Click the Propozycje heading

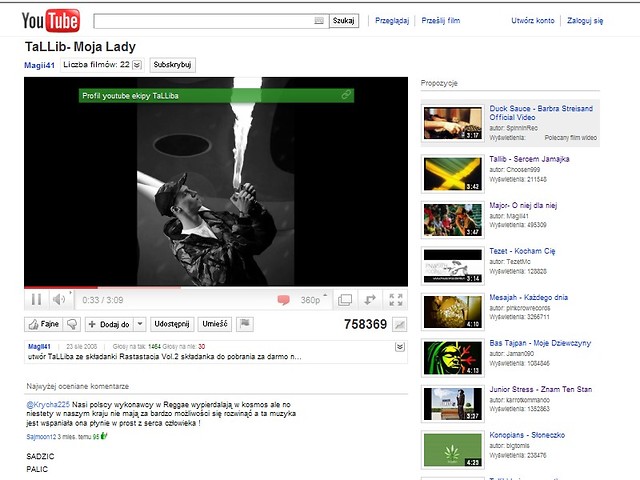tap(439, 83)
